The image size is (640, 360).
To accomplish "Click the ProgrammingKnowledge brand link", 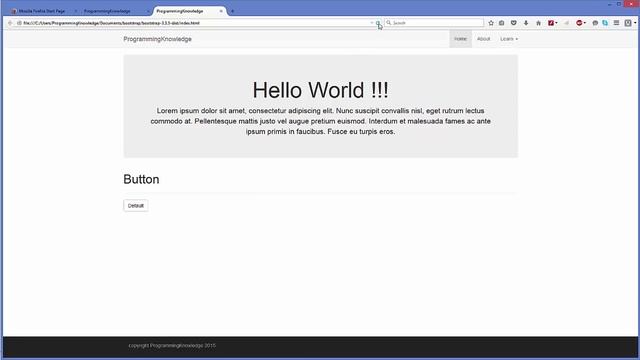I will 158,39.
